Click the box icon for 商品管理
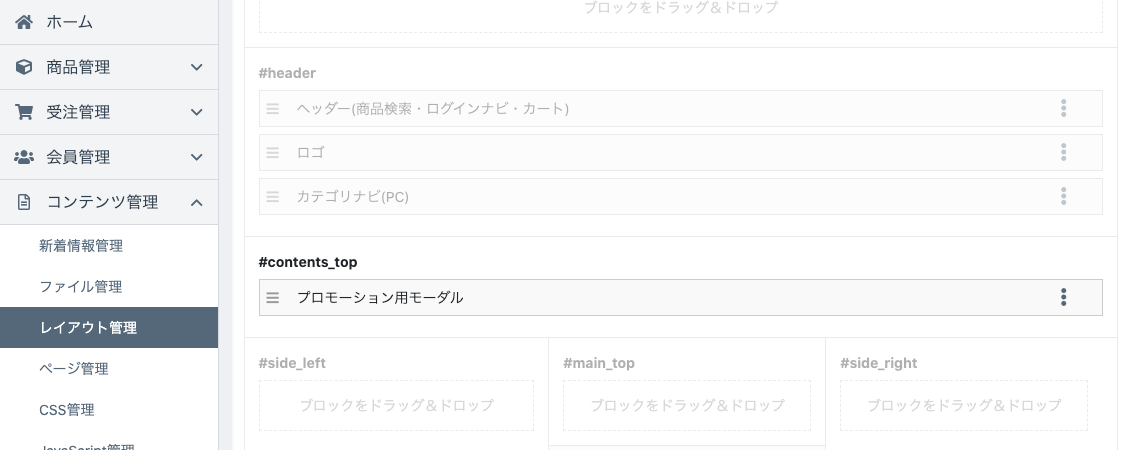Screen dimensions: 1123x450 pos(24,67)
